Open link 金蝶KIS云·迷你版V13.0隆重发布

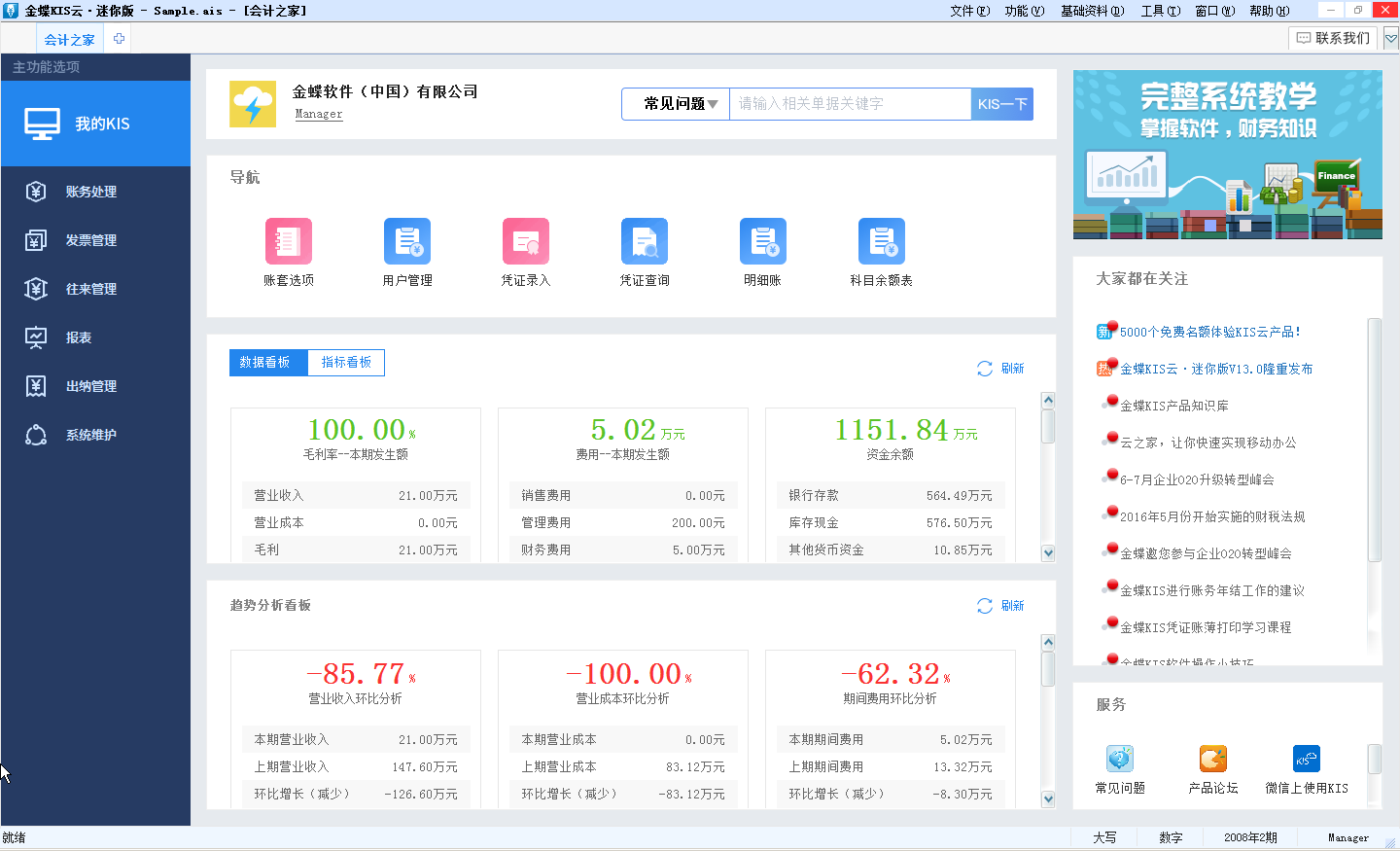click(1216, 369)
